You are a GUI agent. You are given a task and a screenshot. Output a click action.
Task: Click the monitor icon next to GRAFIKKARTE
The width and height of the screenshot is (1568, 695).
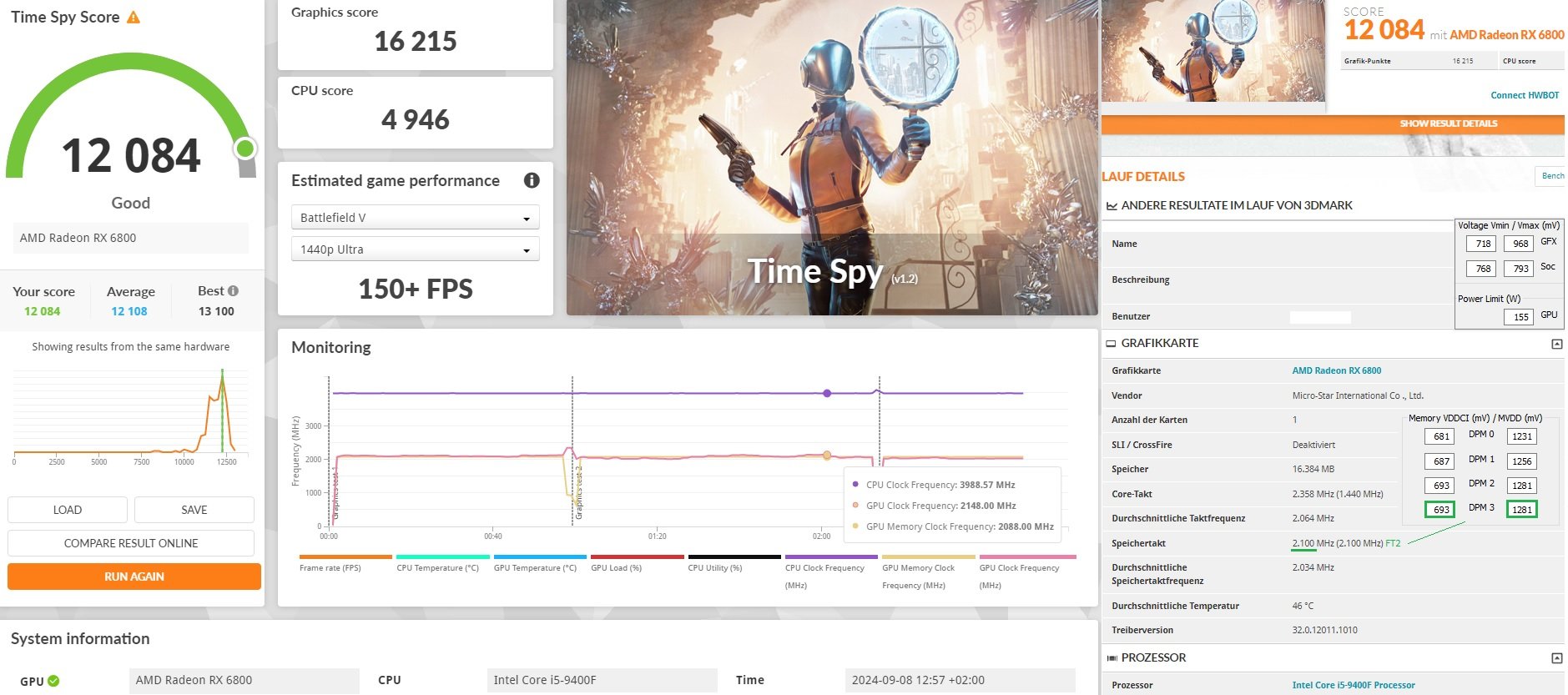click(1111, 344)
